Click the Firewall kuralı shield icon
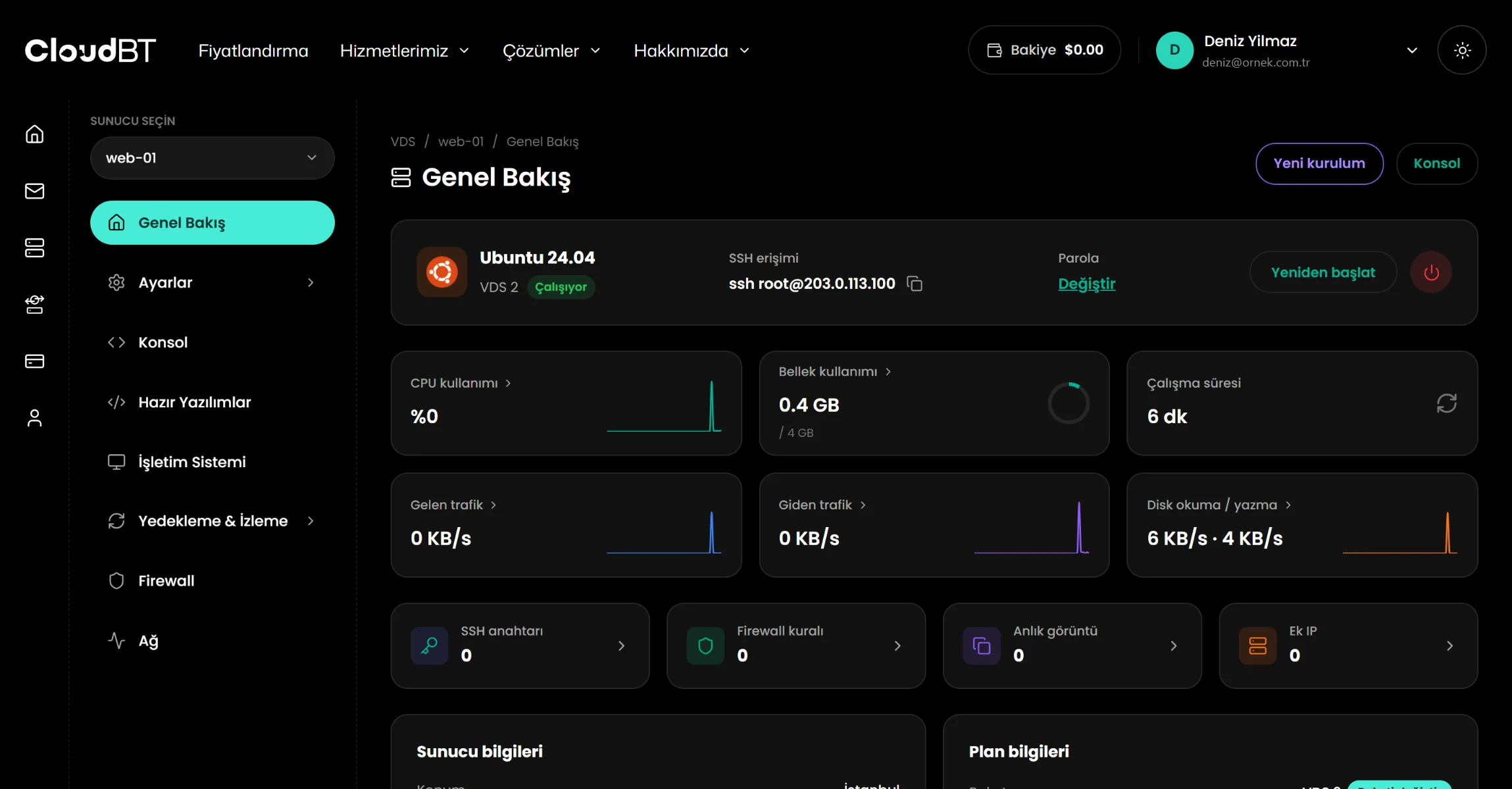1512x789 pixels. tap(705, 646)
